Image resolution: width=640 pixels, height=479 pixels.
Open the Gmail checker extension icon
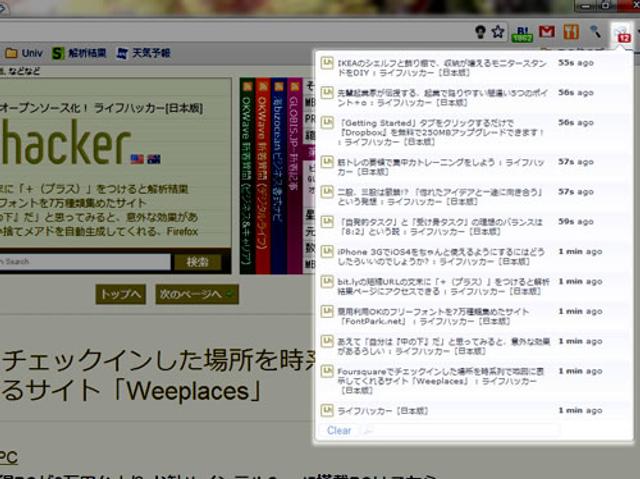[547, 31]
